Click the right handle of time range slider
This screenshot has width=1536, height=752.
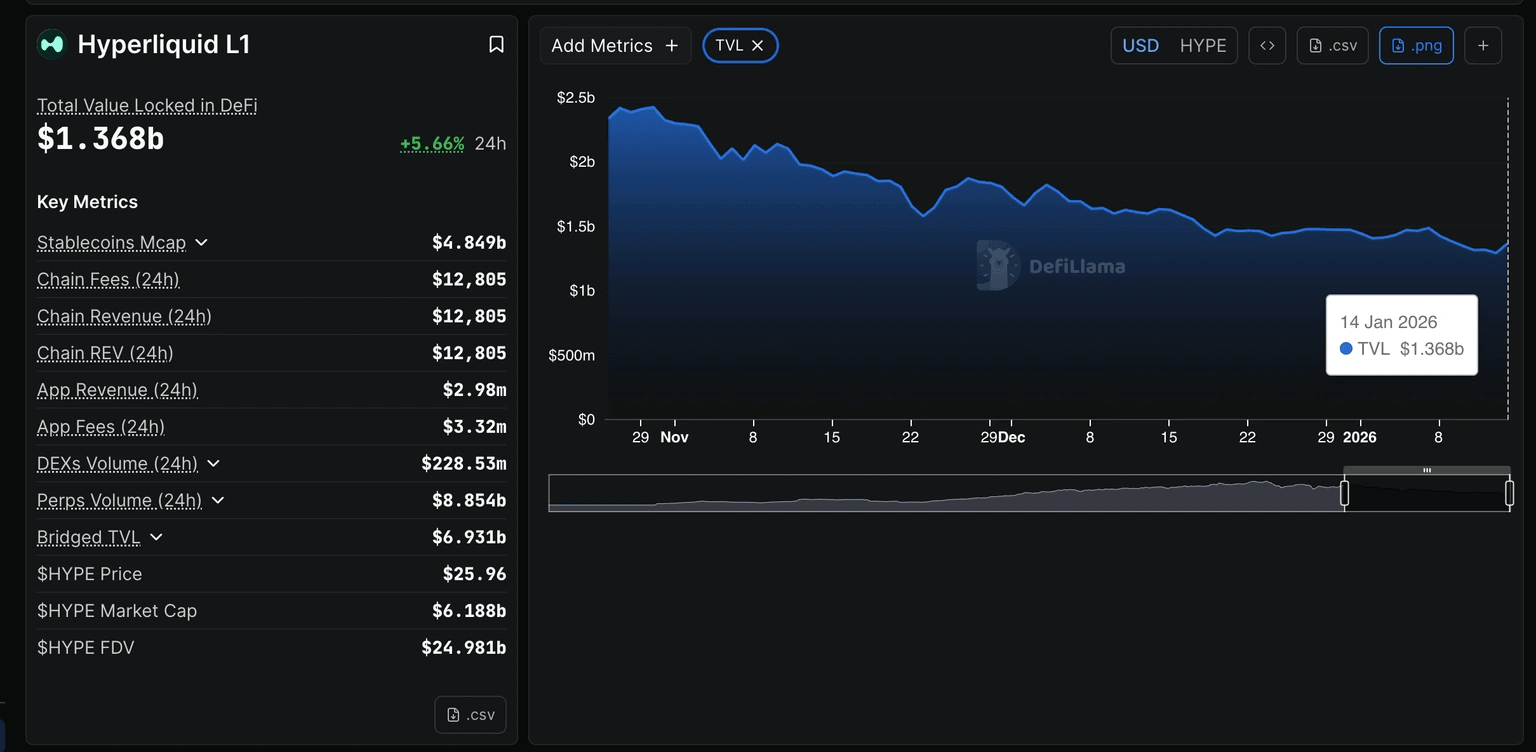click(1510, 493)
